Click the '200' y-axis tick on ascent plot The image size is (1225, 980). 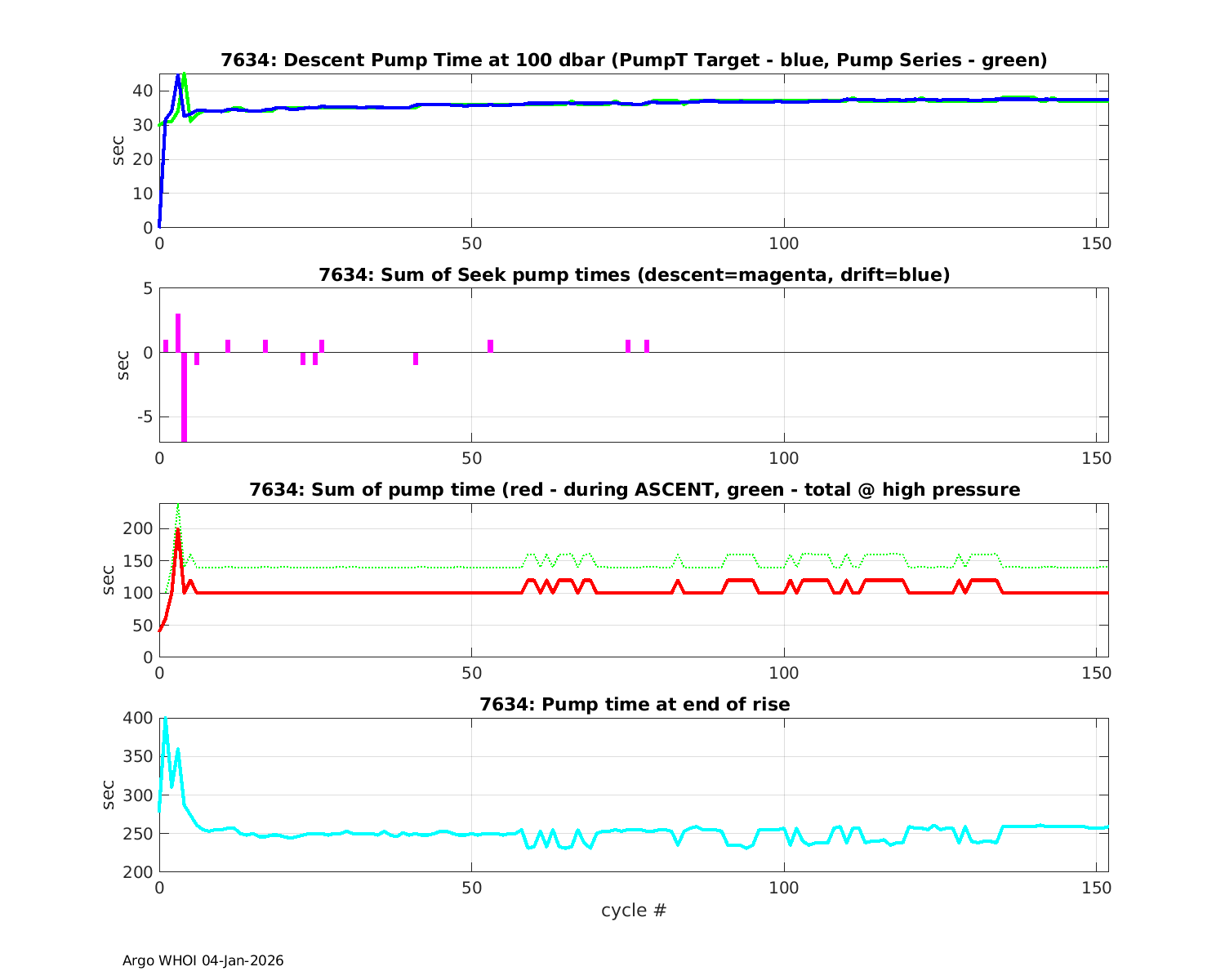pos(137,528)
